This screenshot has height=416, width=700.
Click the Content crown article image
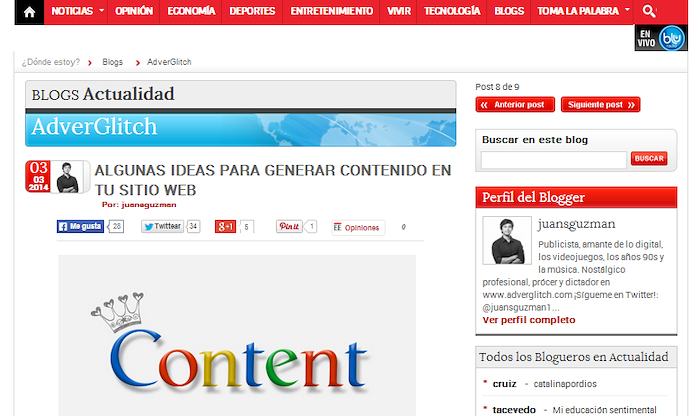(237, 336)
